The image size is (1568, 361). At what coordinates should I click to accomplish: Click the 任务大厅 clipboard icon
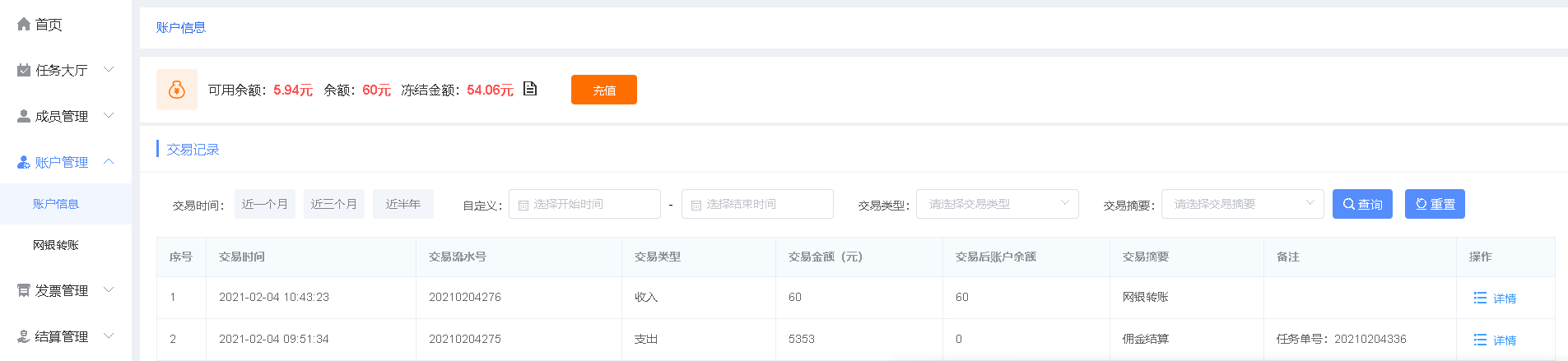24,71
